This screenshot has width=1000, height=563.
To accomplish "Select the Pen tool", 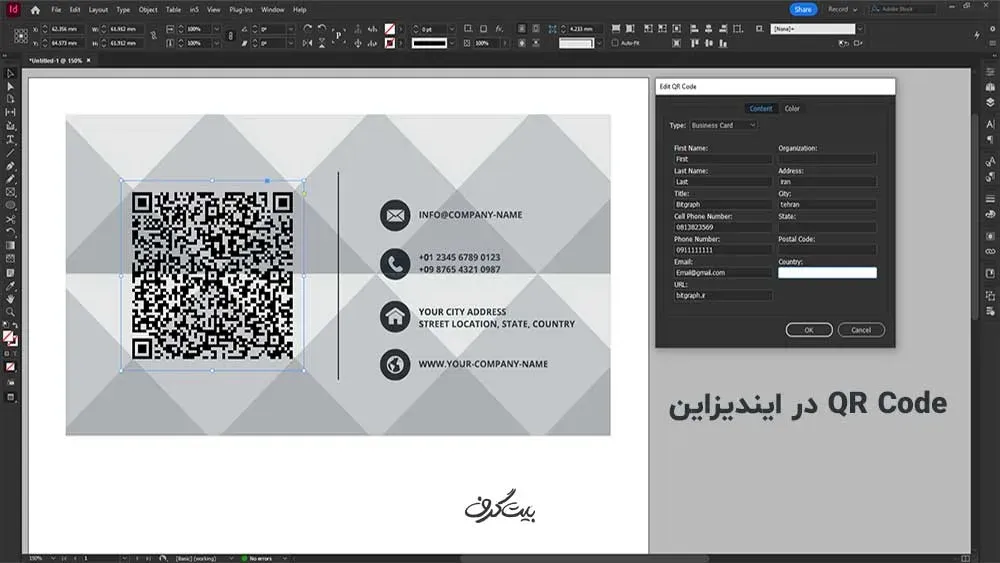I will [10, 166].
